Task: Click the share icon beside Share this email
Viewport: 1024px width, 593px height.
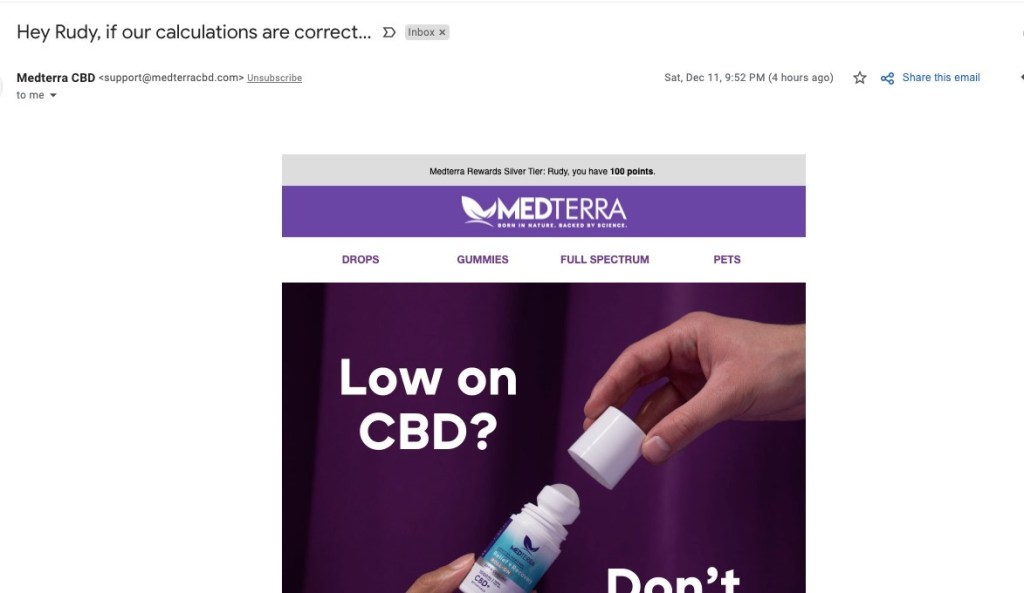Action: [x=887, y=78]
